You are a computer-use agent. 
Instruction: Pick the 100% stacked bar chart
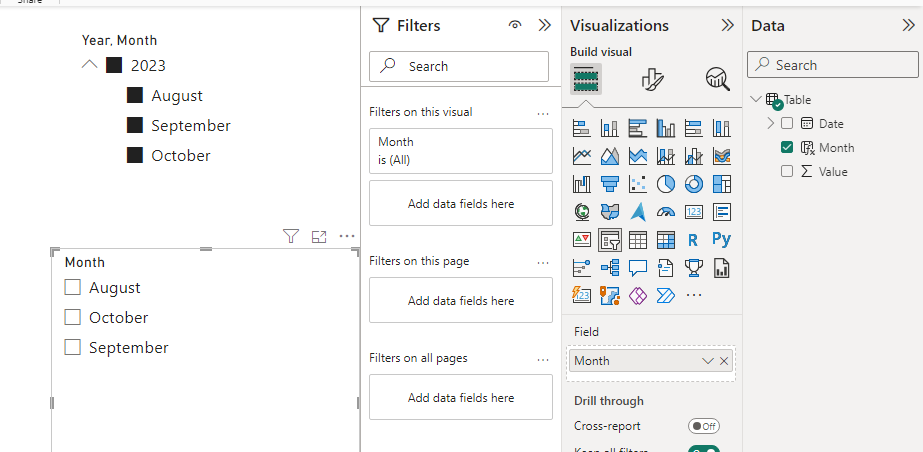point(693,128)
